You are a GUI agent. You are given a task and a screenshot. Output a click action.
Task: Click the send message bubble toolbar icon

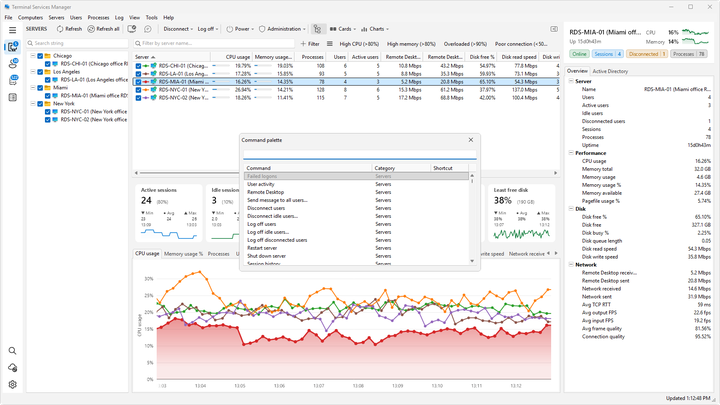(x=147, y=29)
